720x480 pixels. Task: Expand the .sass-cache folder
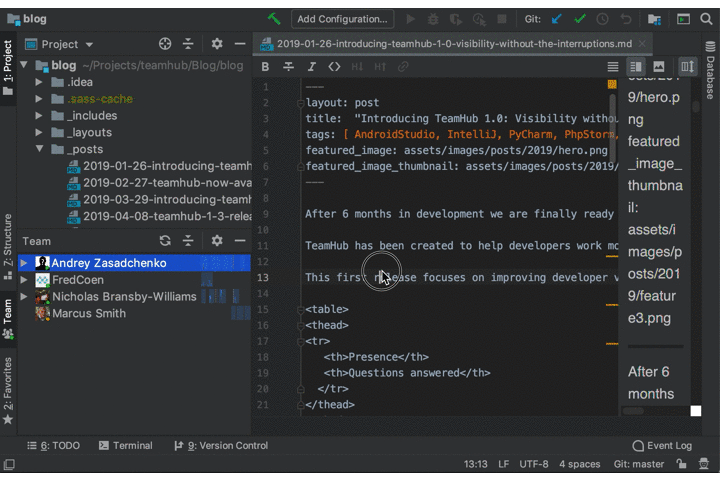(39, 99)
